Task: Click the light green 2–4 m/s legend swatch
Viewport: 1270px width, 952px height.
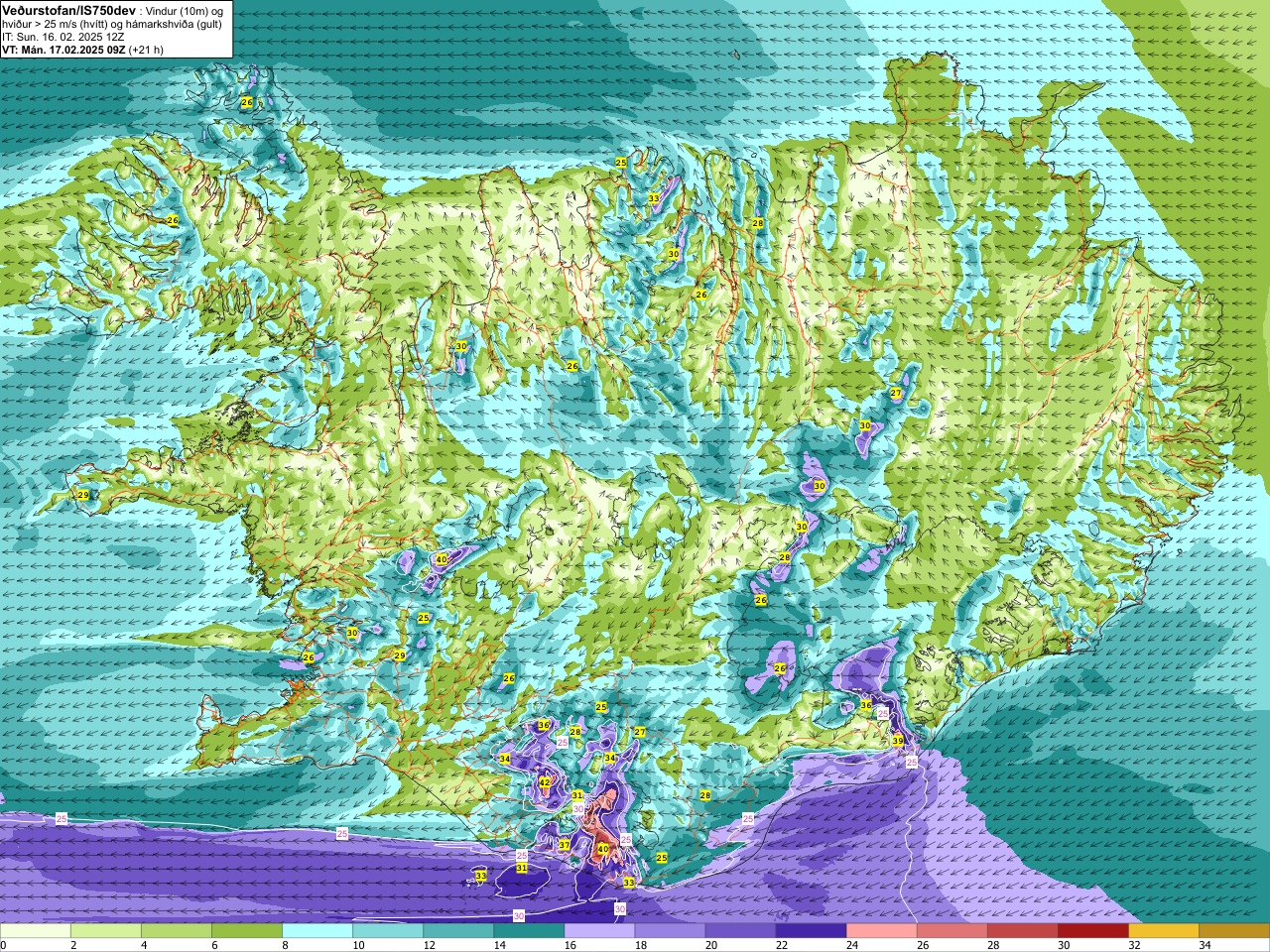Action: pos(106,931)
